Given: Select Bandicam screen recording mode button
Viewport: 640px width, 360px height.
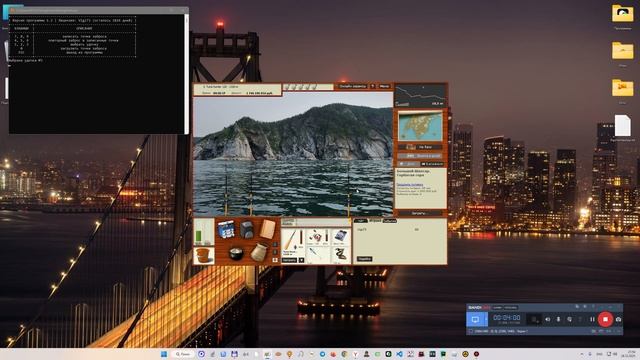Looking at the screenshot, I should (x=475, y=319).
